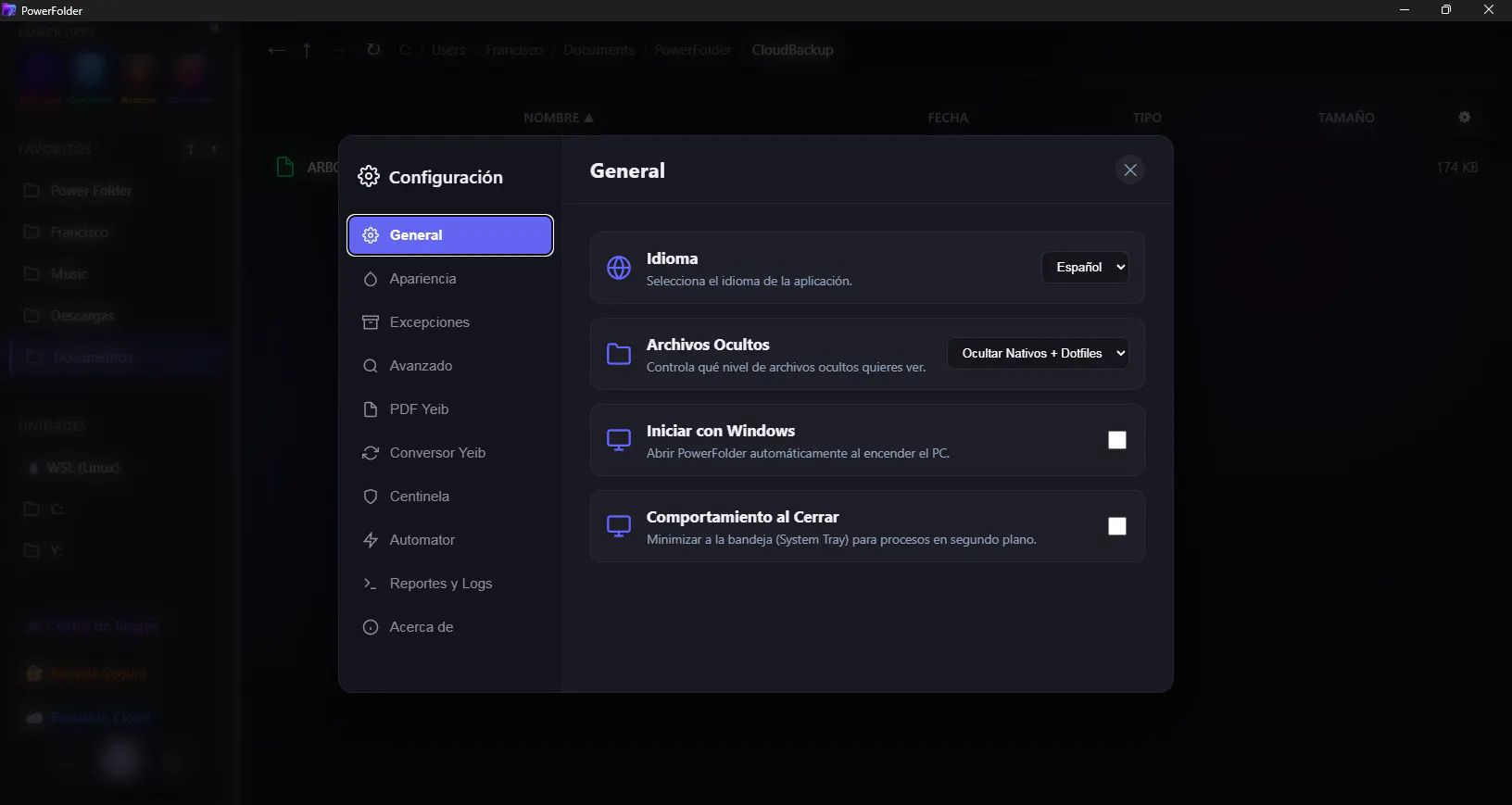This screenshot has width=1512, height=805.
Task: Open Power Folder favorite in sidebar
Action: [116, 191]
